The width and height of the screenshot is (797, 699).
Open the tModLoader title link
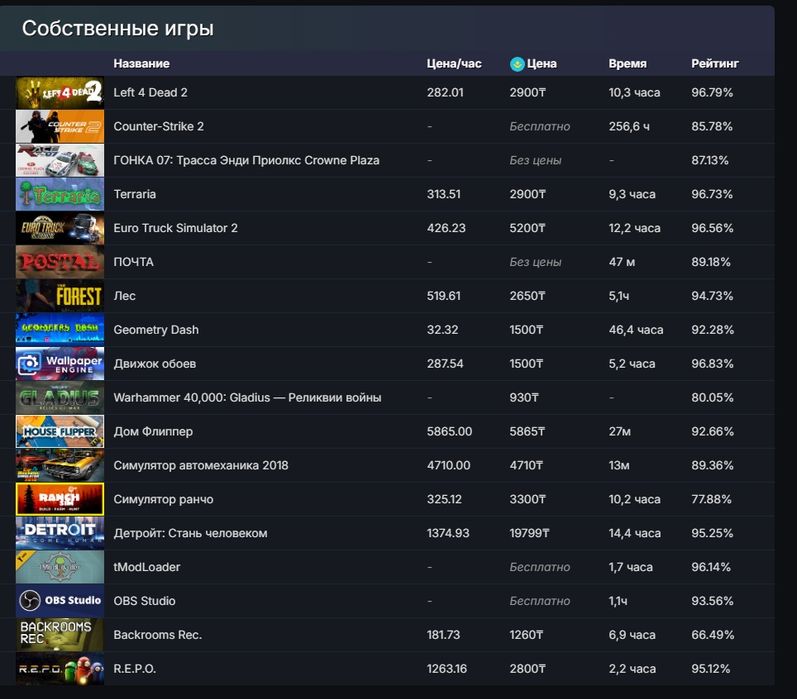[x=147, y=567]
